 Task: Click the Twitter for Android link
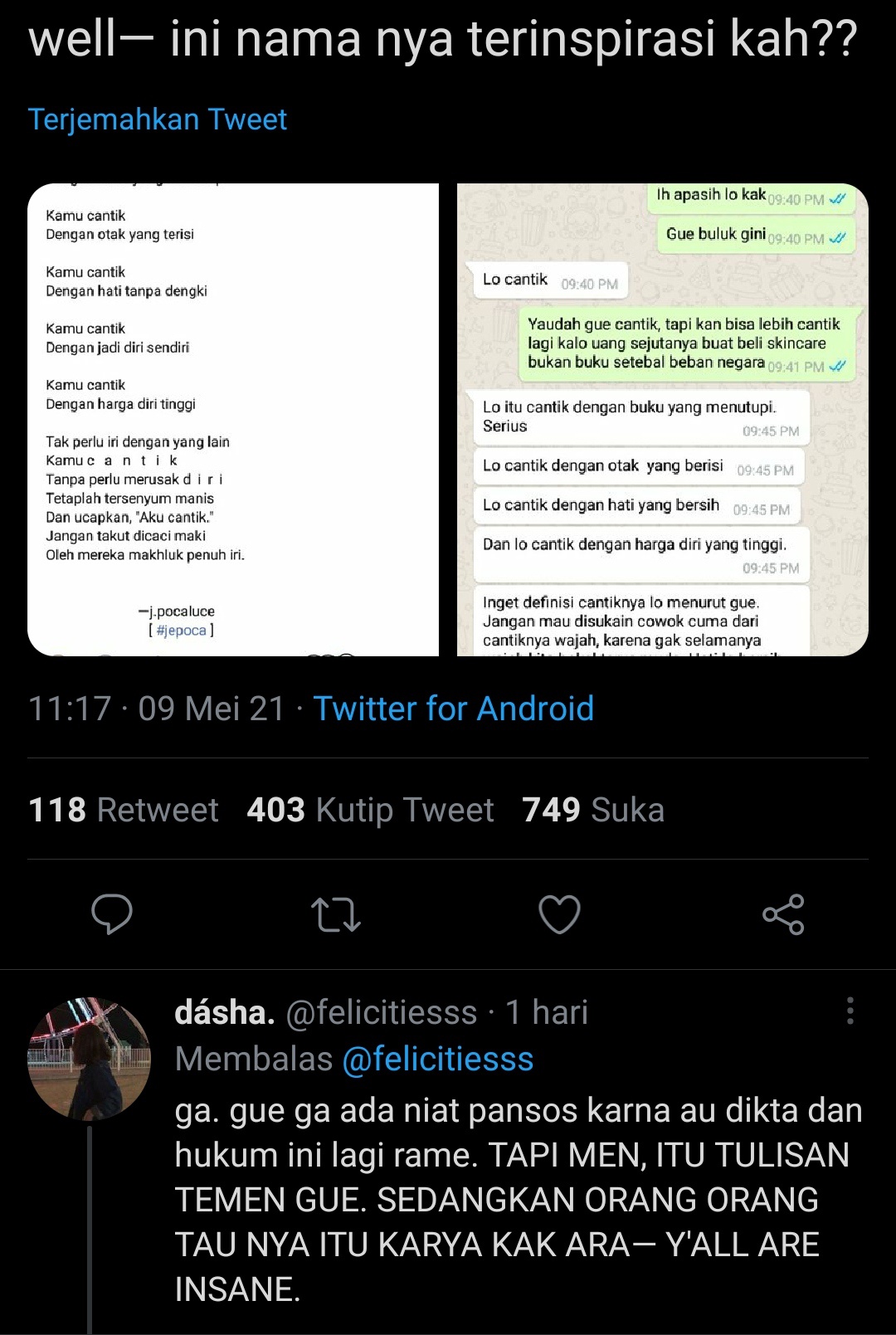pyautogui.click(x=454, y=709)
